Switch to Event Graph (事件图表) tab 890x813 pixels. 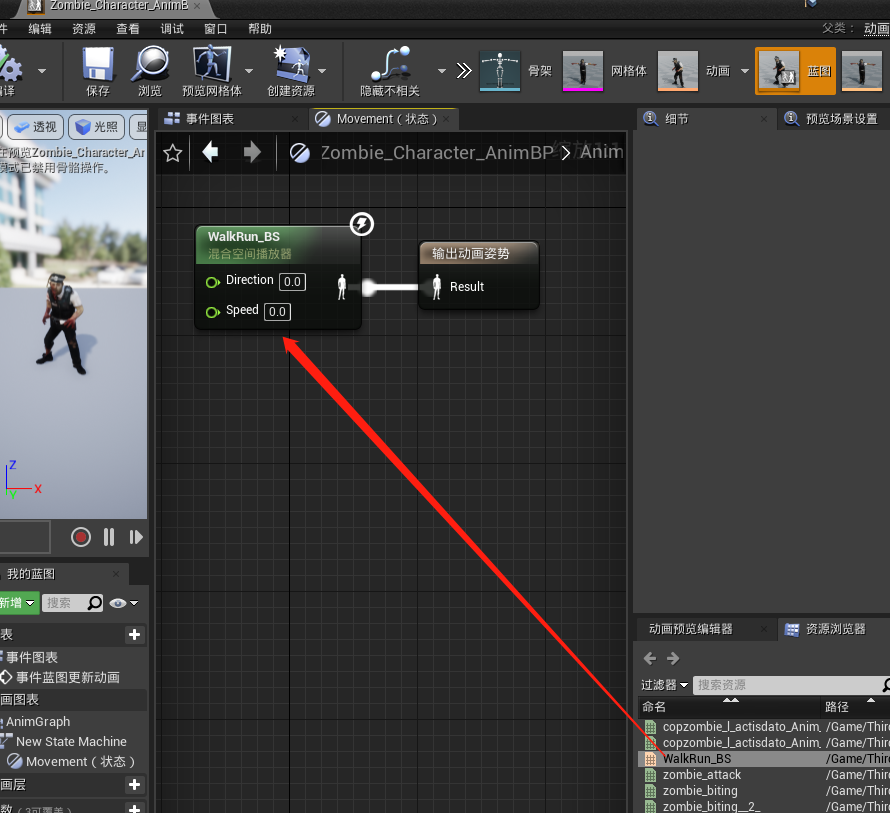(230, 119)
